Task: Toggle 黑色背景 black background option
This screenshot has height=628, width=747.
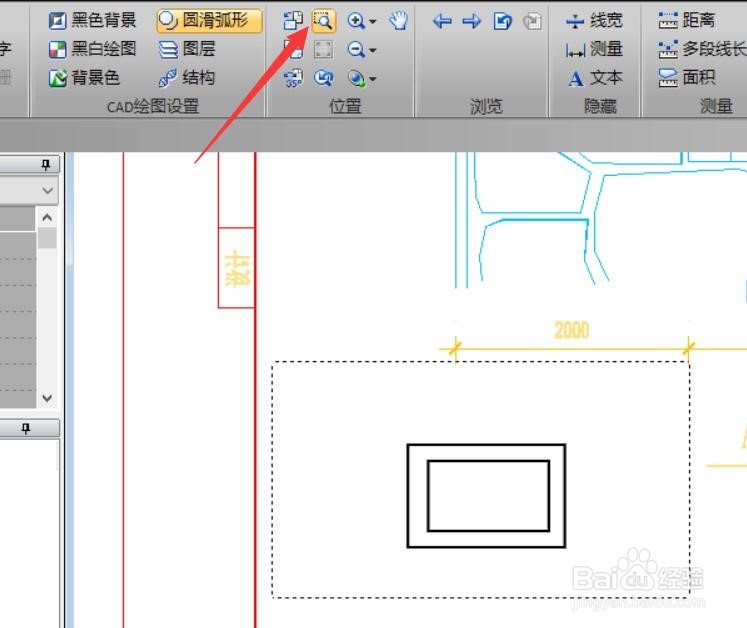Action: coord(92,20)
